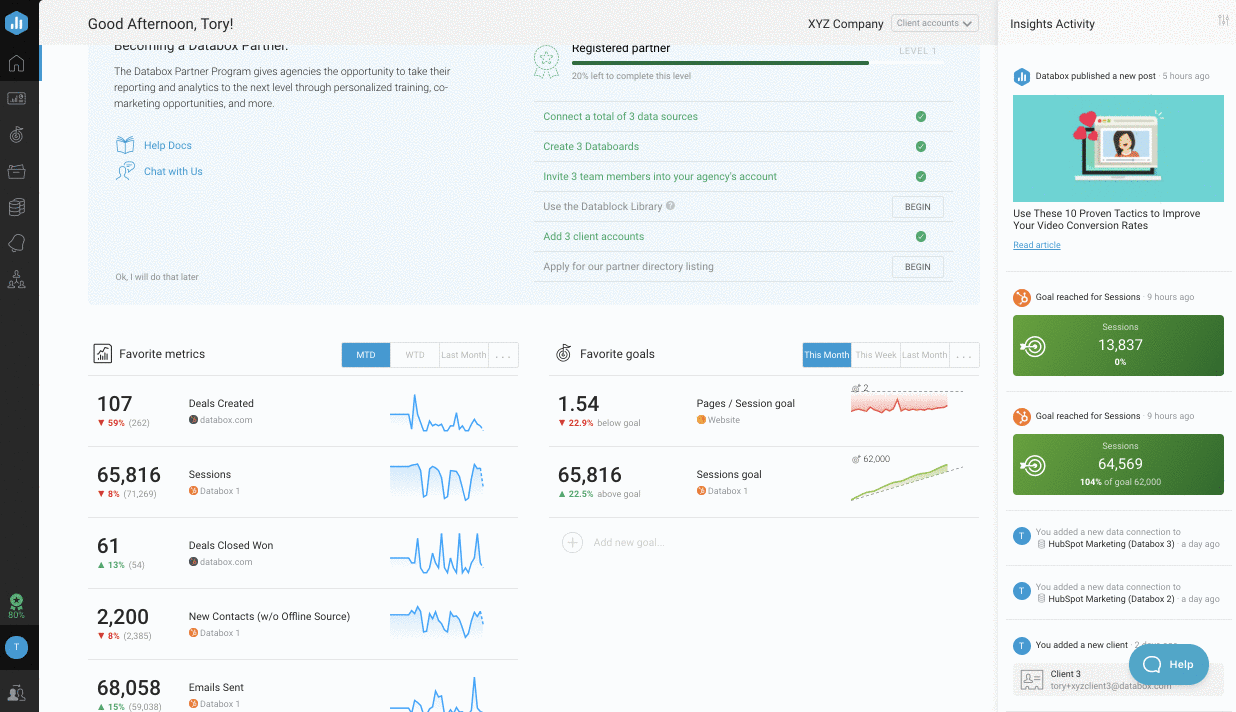
Task: Click Add new goal... text
Action: coord(628,542)
